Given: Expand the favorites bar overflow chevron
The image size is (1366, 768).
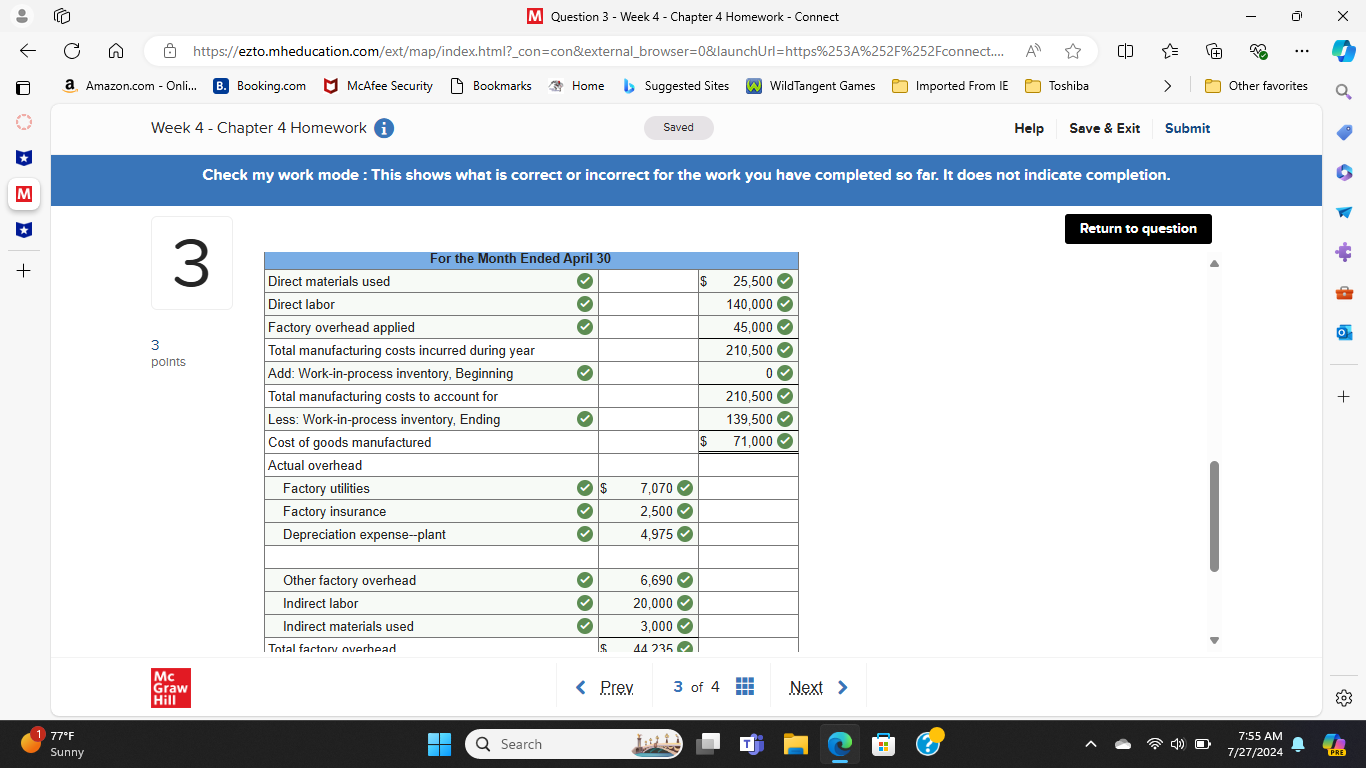Looking at the screenshot, I should pyautogui.click(x=1167, y=86).
